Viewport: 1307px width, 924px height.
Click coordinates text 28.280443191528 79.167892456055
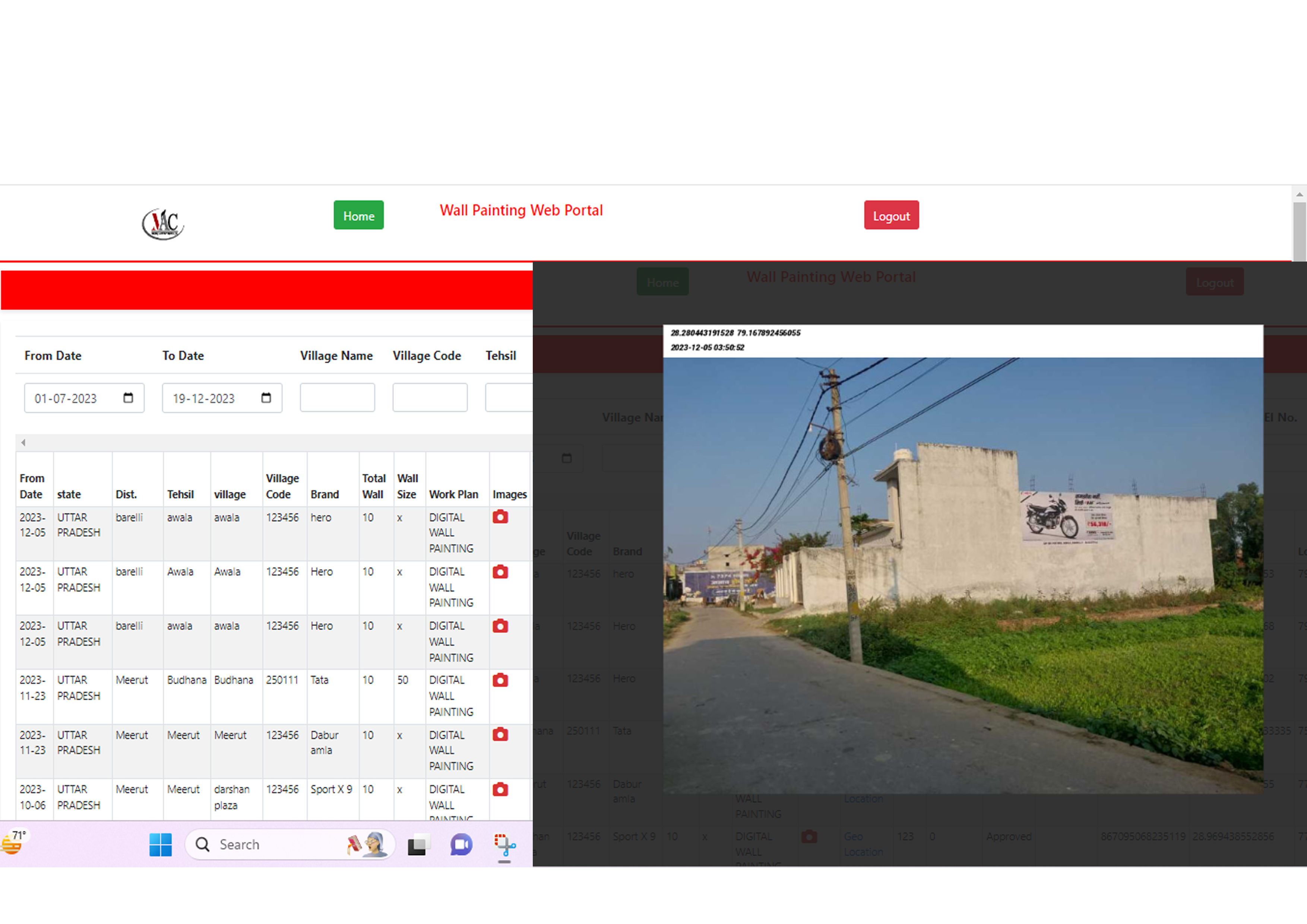point(735,333)
